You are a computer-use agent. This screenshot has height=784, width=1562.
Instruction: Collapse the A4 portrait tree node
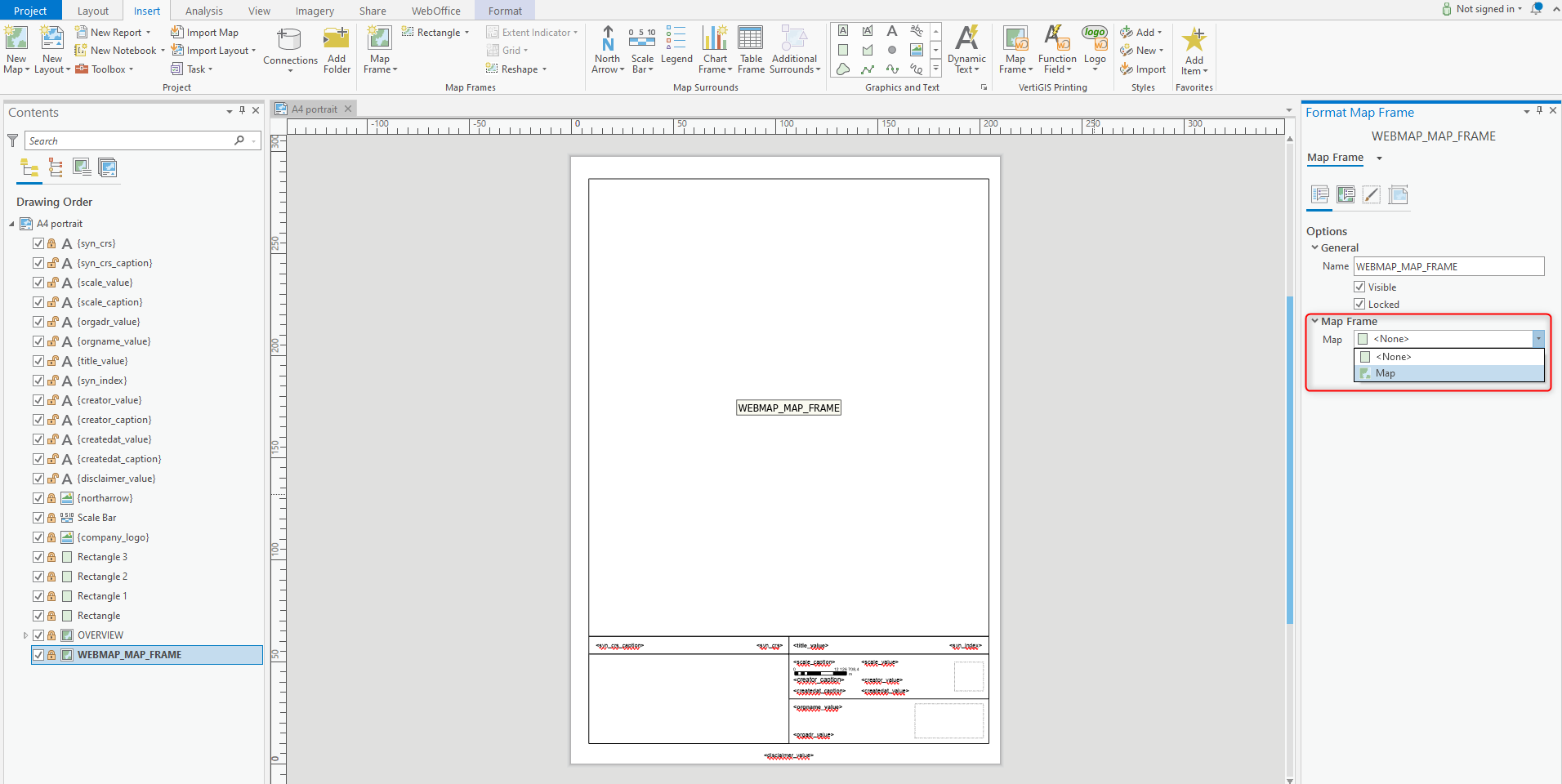tap(11, 223)
